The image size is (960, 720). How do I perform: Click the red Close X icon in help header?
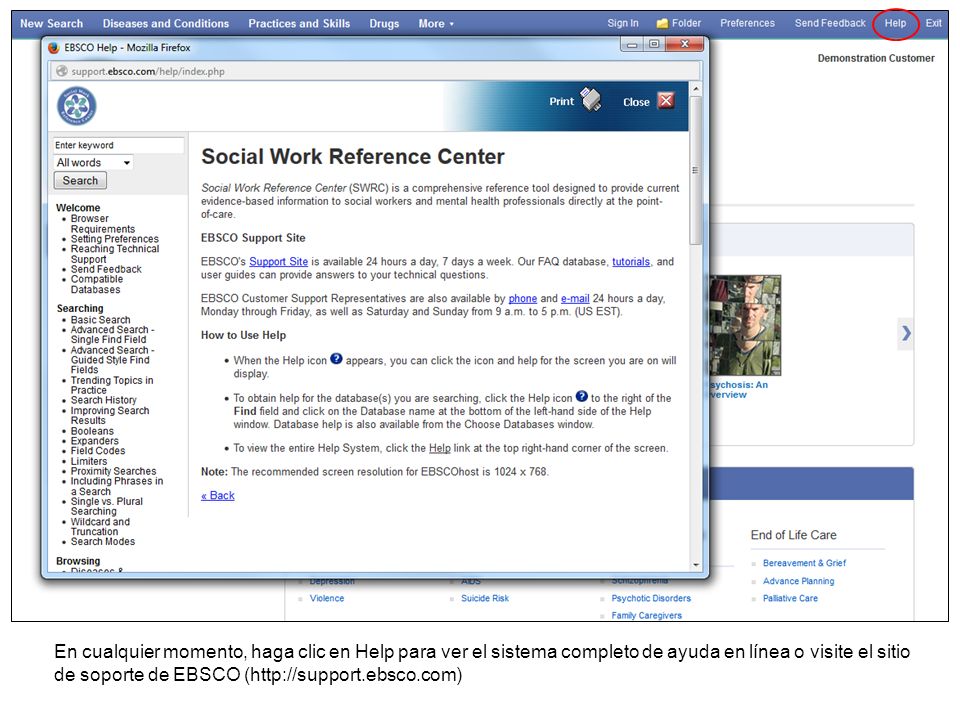666,100
